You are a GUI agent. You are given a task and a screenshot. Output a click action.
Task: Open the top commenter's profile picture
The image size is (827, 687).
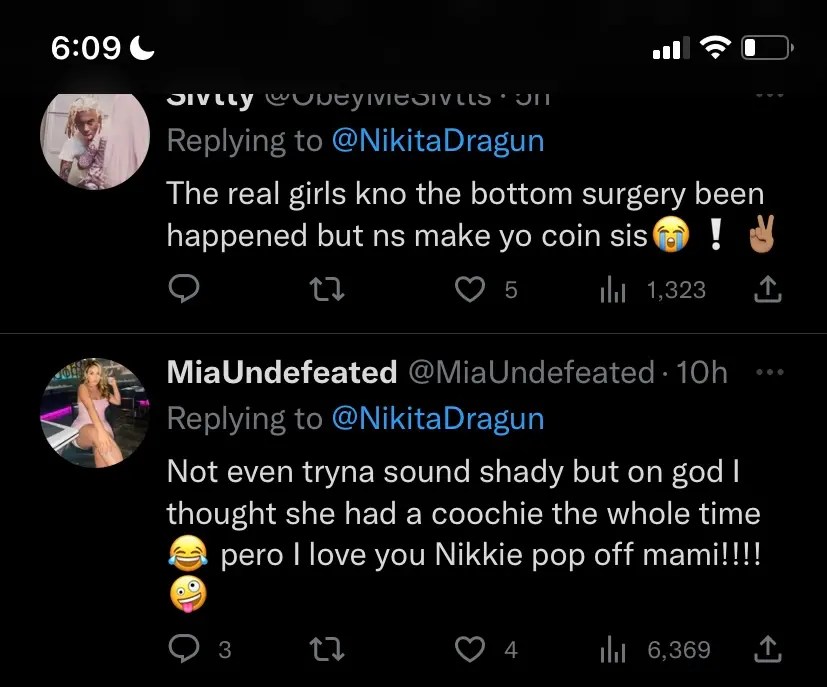95,141
